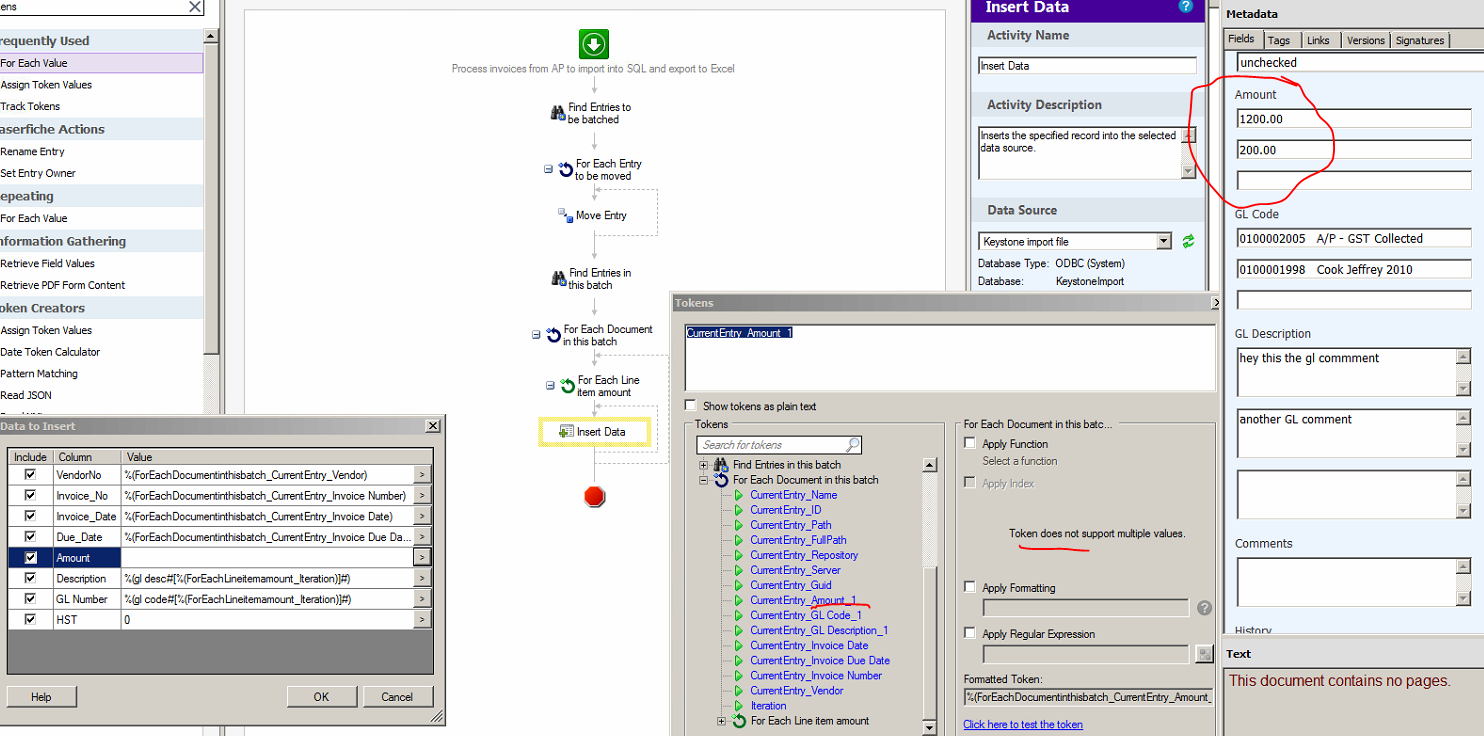The image size is (1484, 736).
Task: Open token picker arrow for the HST value
Action: click(422, 620)
